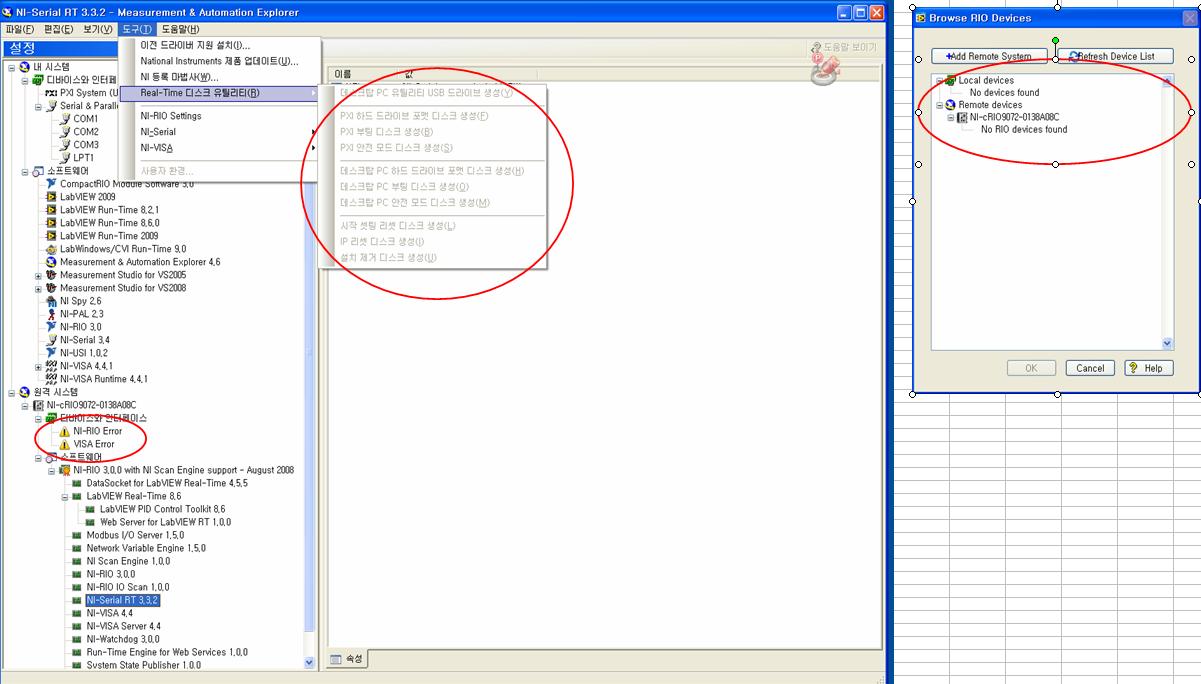Switch to the 속성 tab
The width and height of the screenshot is (1201, 684).
[347, 659]
